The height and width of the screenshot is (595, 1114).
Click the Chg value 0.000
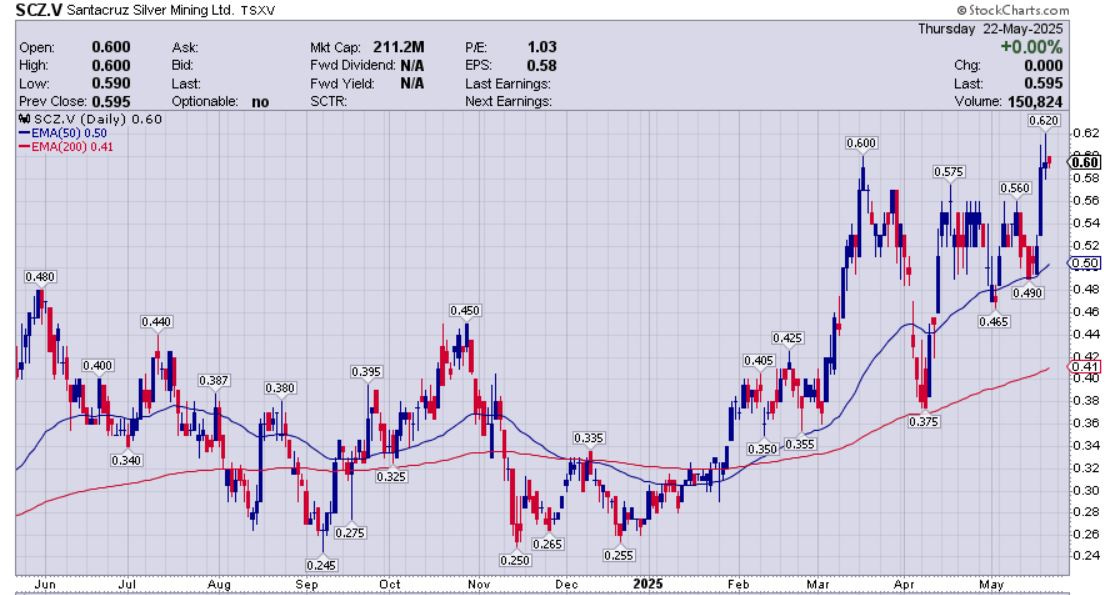pyautogui.click(x=1044, y=65)
